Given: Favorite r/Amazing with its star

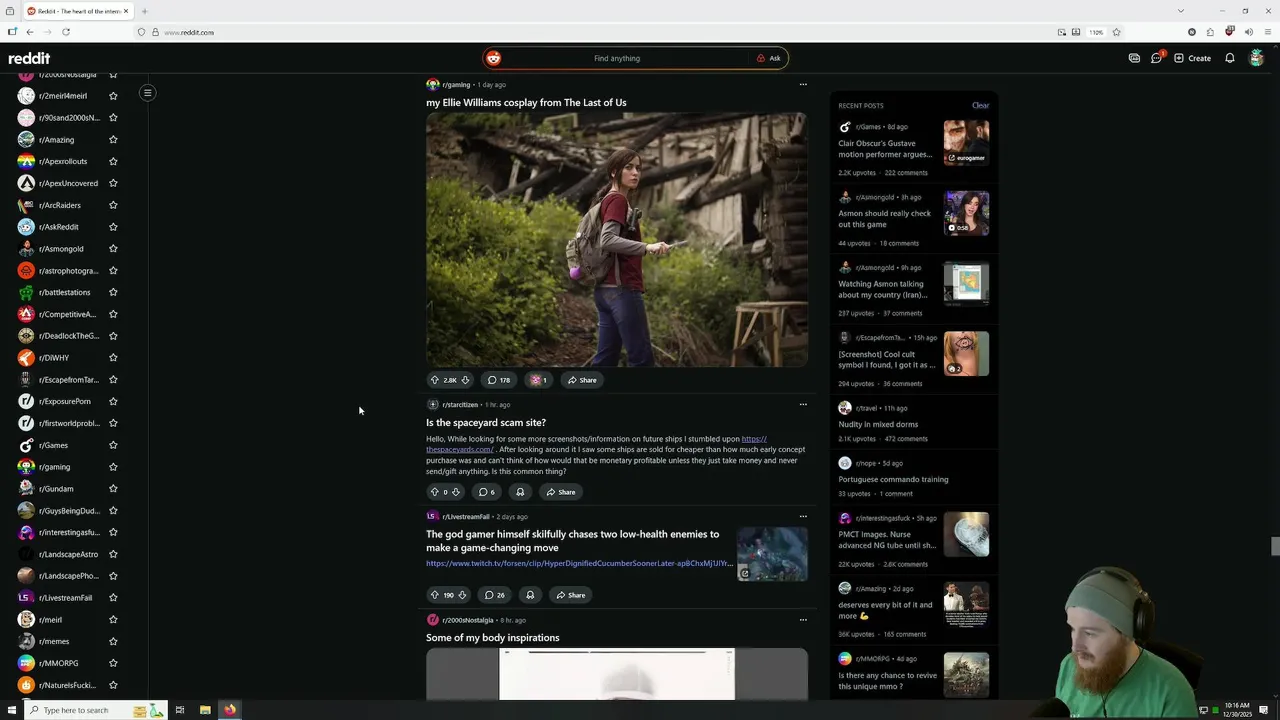Looking at the screenshot, I should [113, 140].
